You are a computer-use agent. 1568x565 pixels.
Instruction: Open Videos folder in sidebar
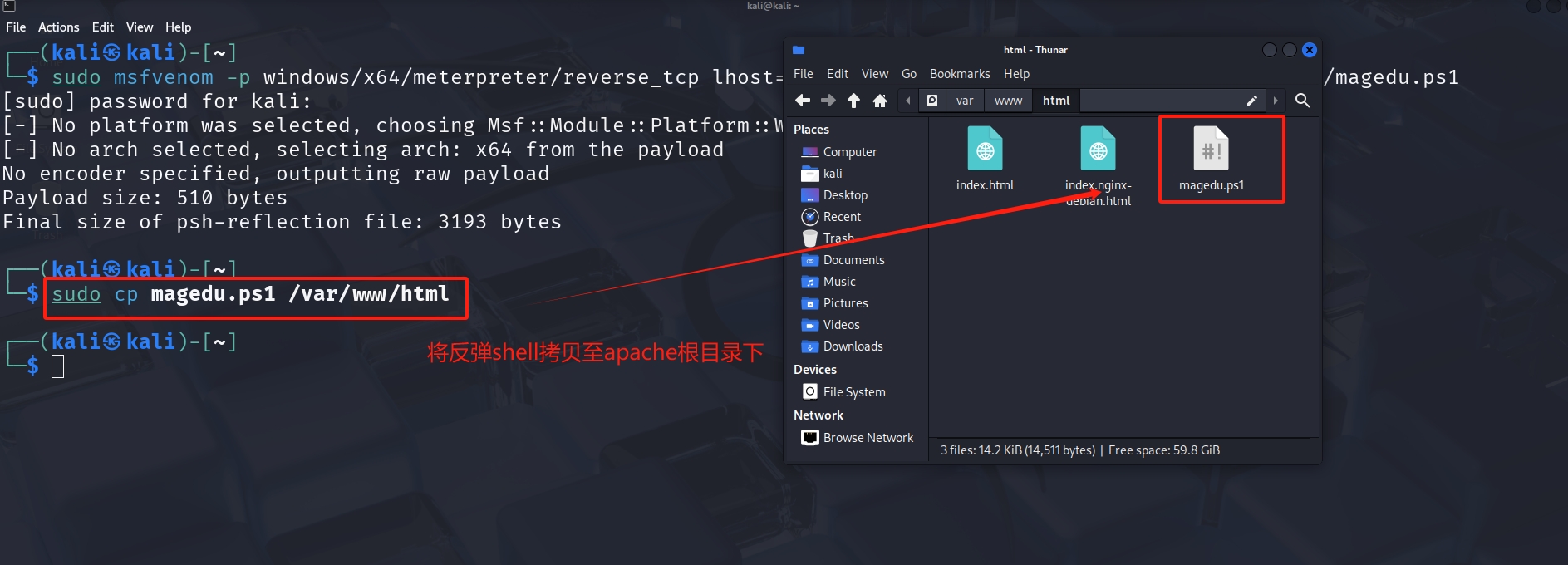pyautogui.click(x=830, y=325)
